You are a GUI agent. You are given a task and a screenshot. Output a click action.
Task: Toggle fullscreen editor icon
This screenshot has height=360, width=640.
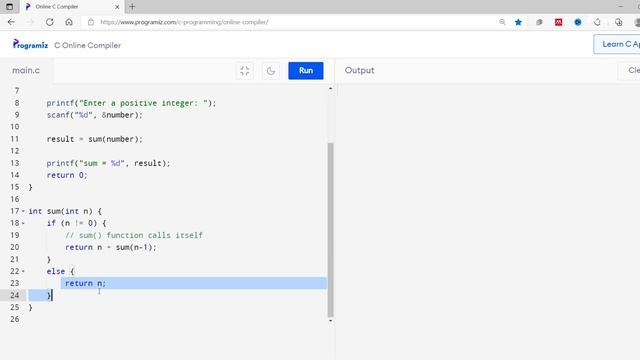click(x=244, y=71)
